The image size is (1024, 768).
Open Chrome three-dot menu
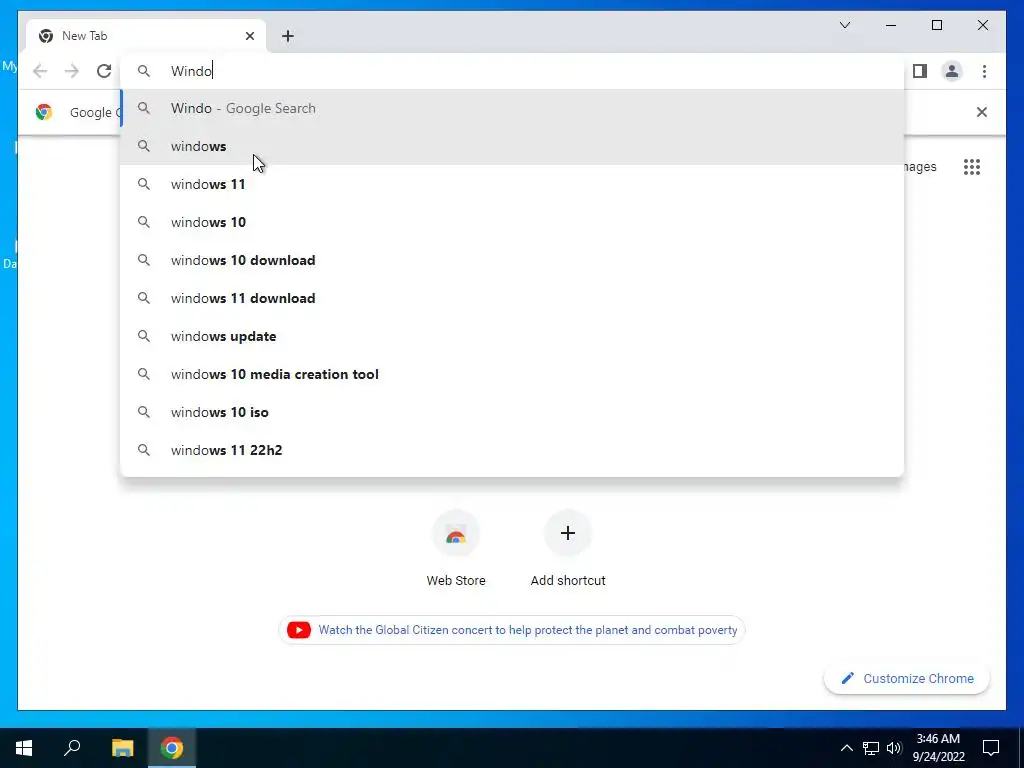point(984,71)
